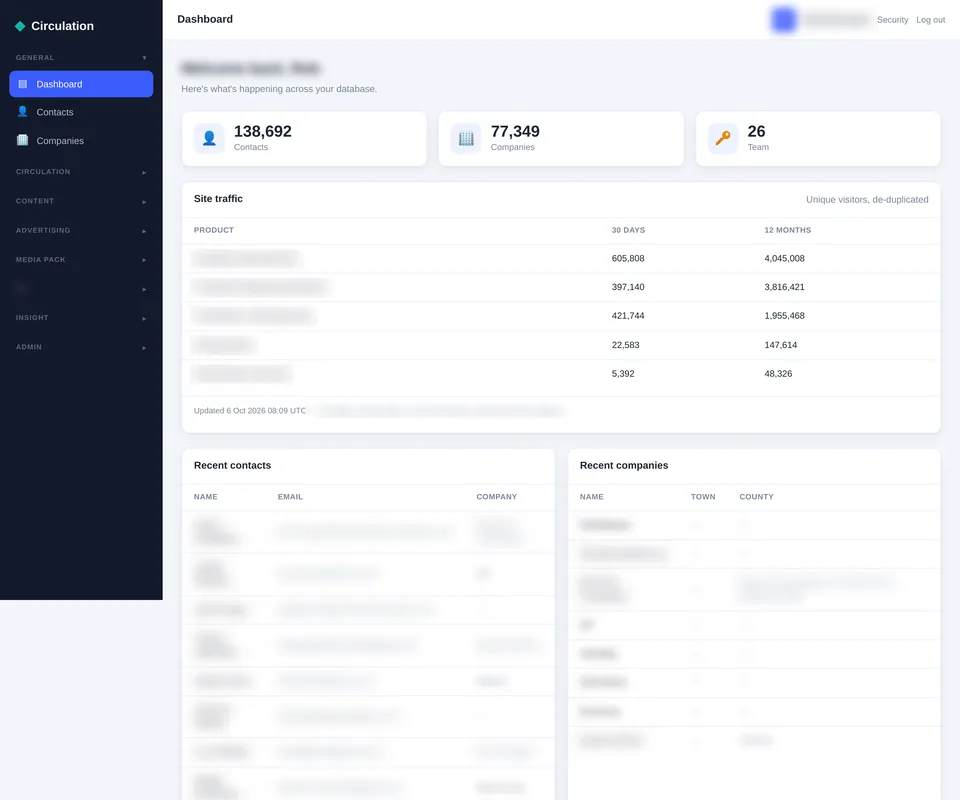Click TOWN column header in Recent companies
The image size is (960, 800).
(703, 497)
